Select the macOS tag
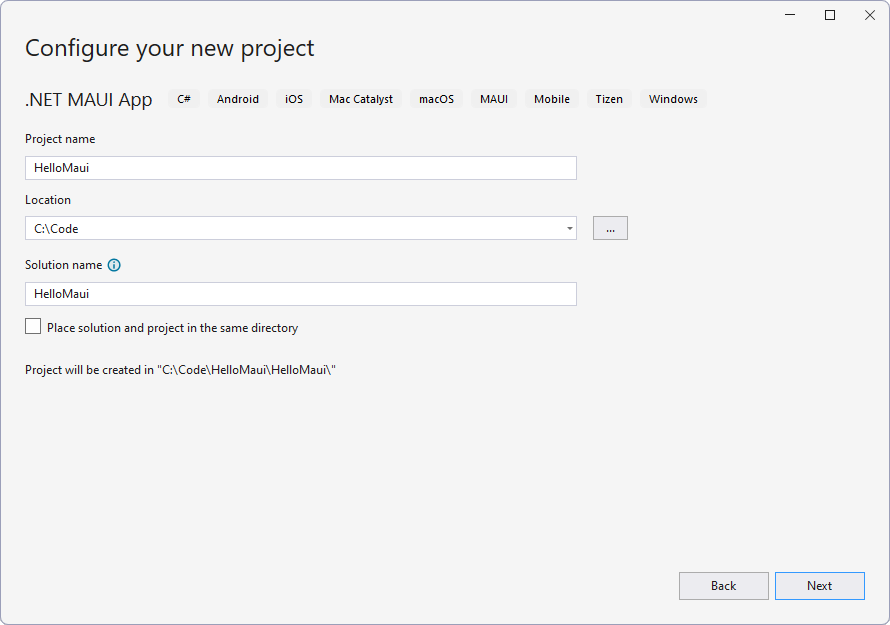 [x=436, y=98]
